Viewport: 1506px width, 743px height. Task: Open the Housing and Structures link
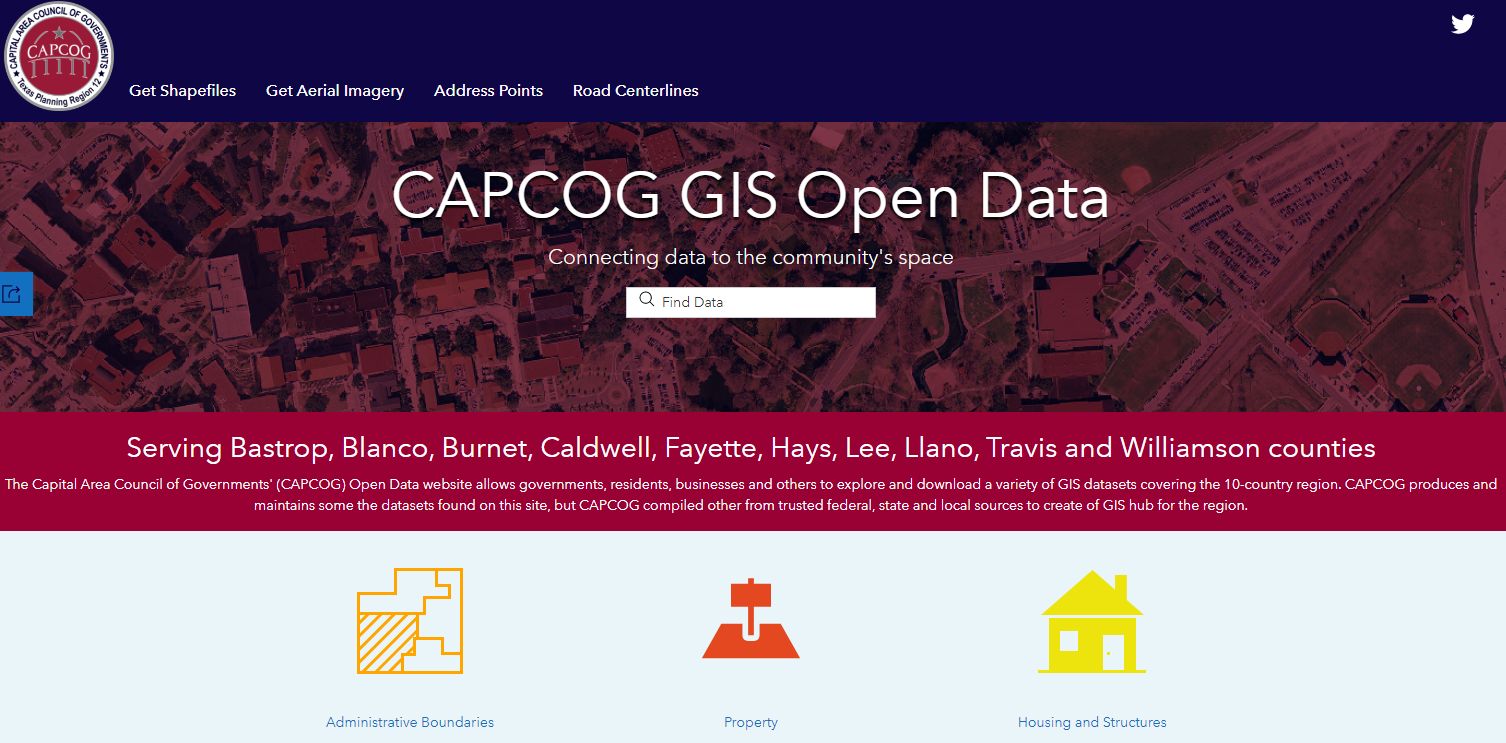tap(1092, 722)
